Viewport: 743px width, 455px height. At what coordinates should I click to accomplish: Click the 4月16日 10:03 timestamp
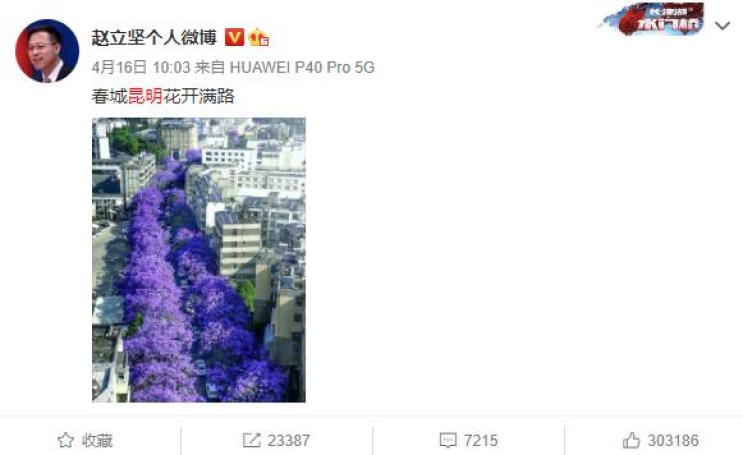(141, 67)
